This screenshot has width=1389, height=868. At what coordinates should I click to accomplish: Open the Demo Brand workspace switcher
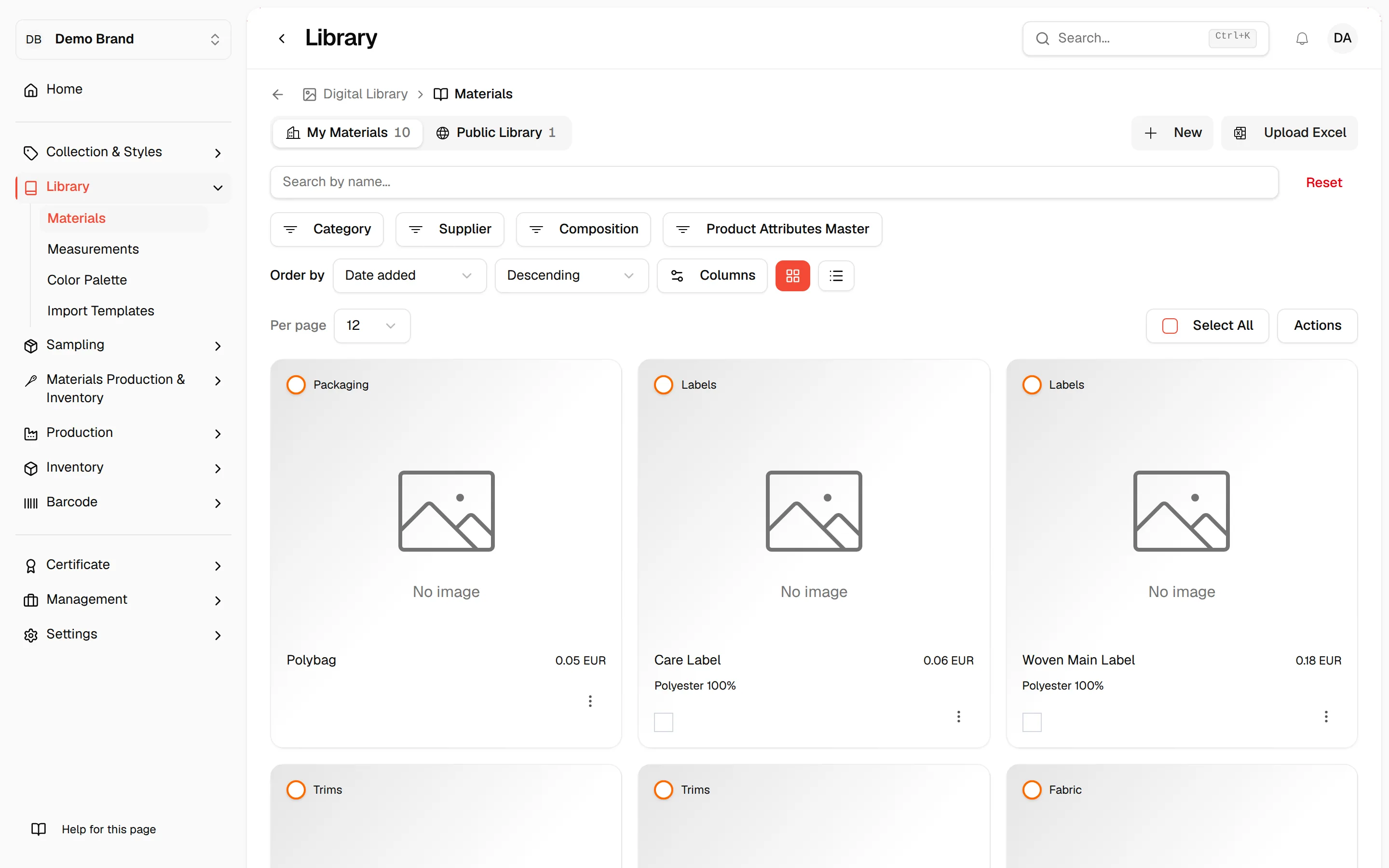coord(123,39)
